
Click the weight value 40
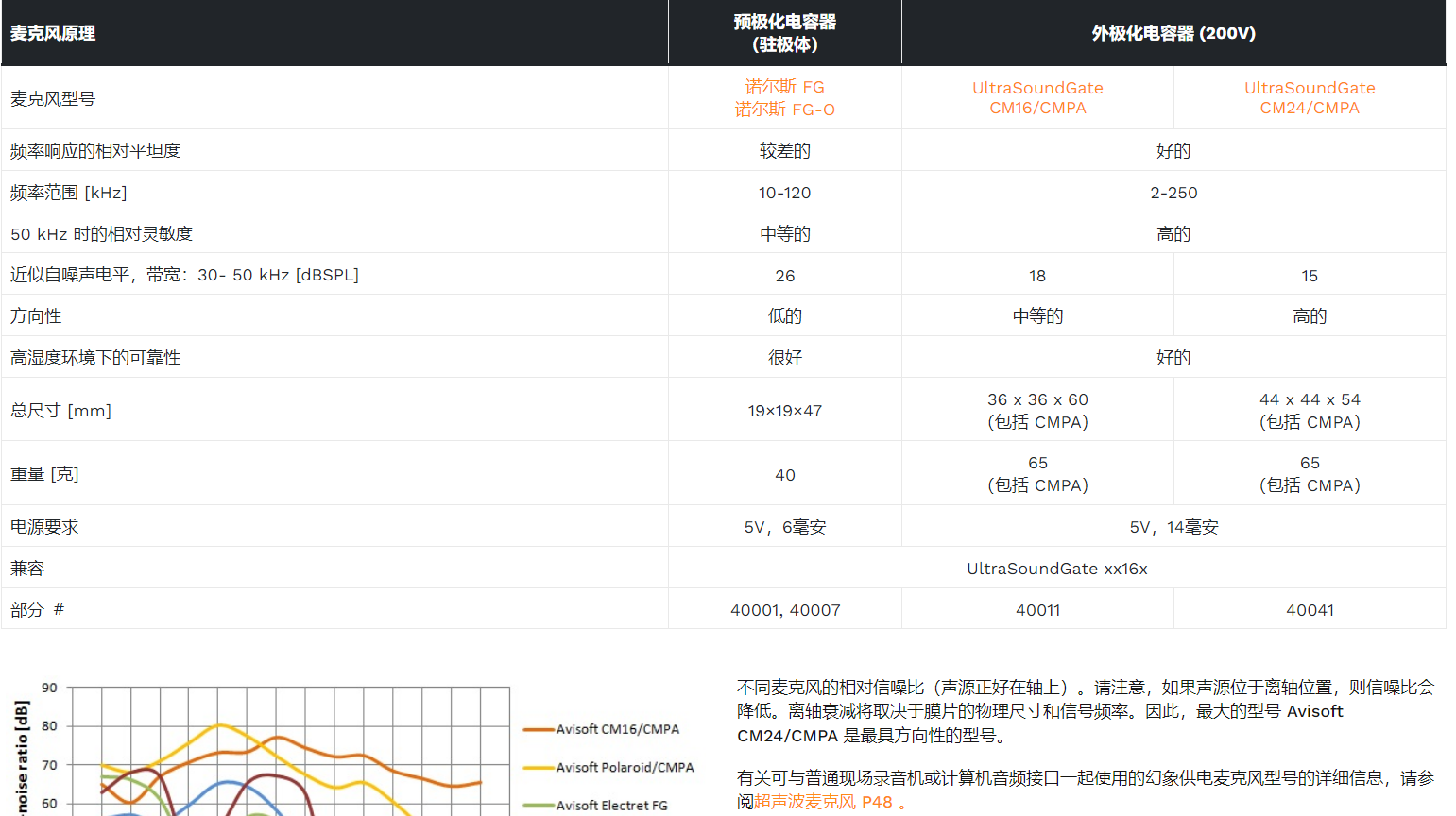pyautogui.click(x=785, y=475)
